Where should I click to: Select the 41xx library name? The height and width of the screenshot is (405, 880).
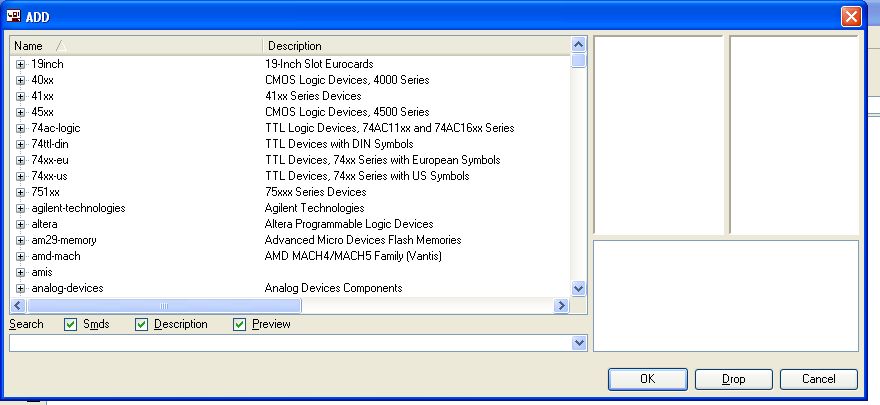pyautogui.click(x=43, y=96)
